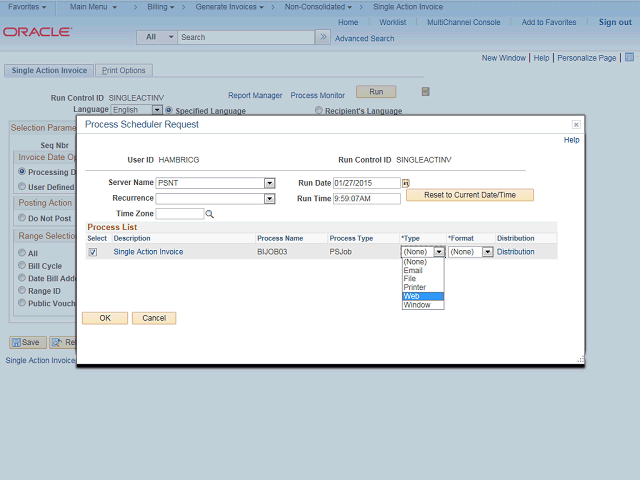
Task: Select Web from the Type list
Action: (x=412, y=296)
